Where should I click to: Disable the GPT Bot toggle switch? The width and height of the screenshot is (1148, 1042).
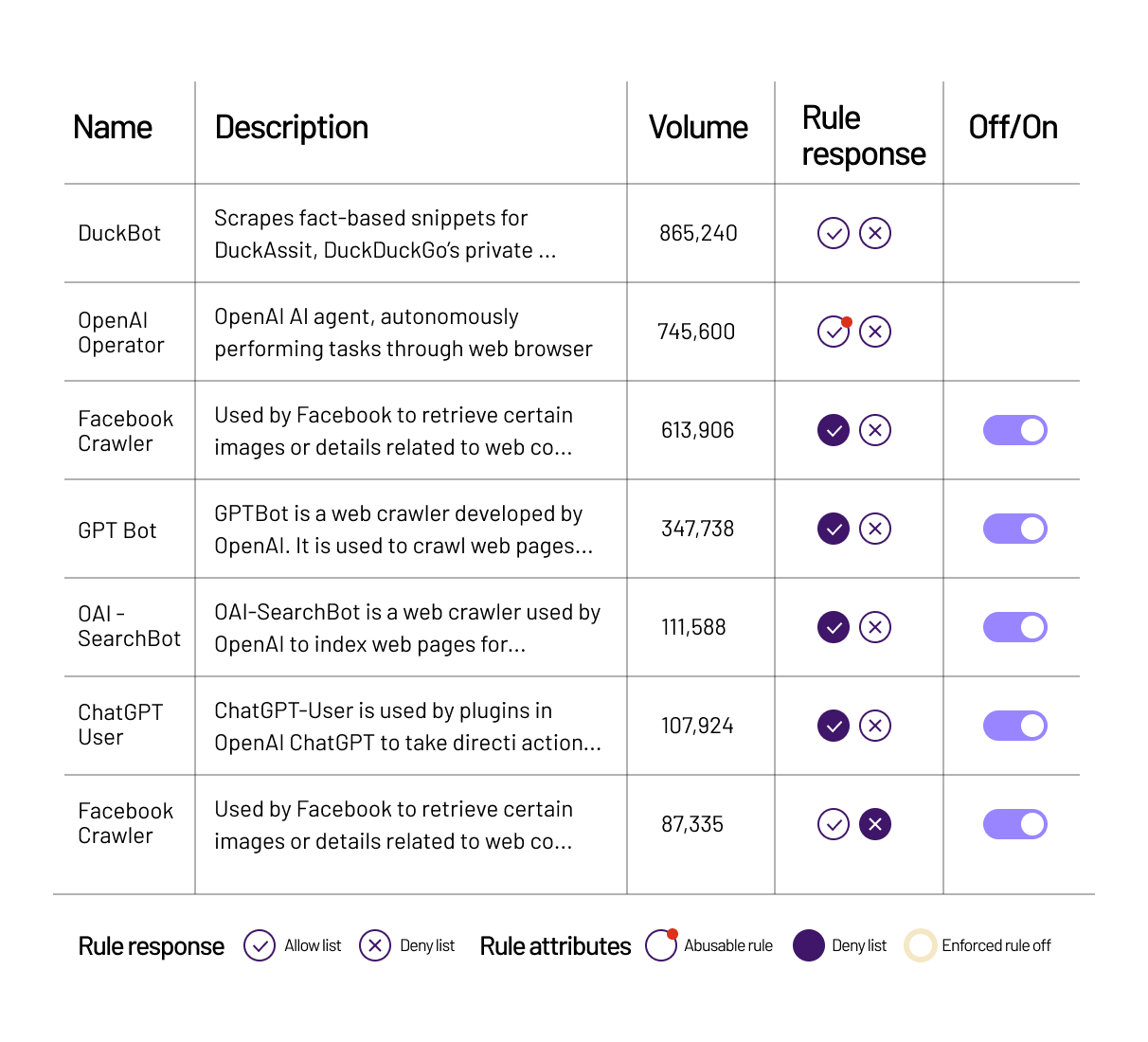pyautogui.click(x=1015, y=529)
